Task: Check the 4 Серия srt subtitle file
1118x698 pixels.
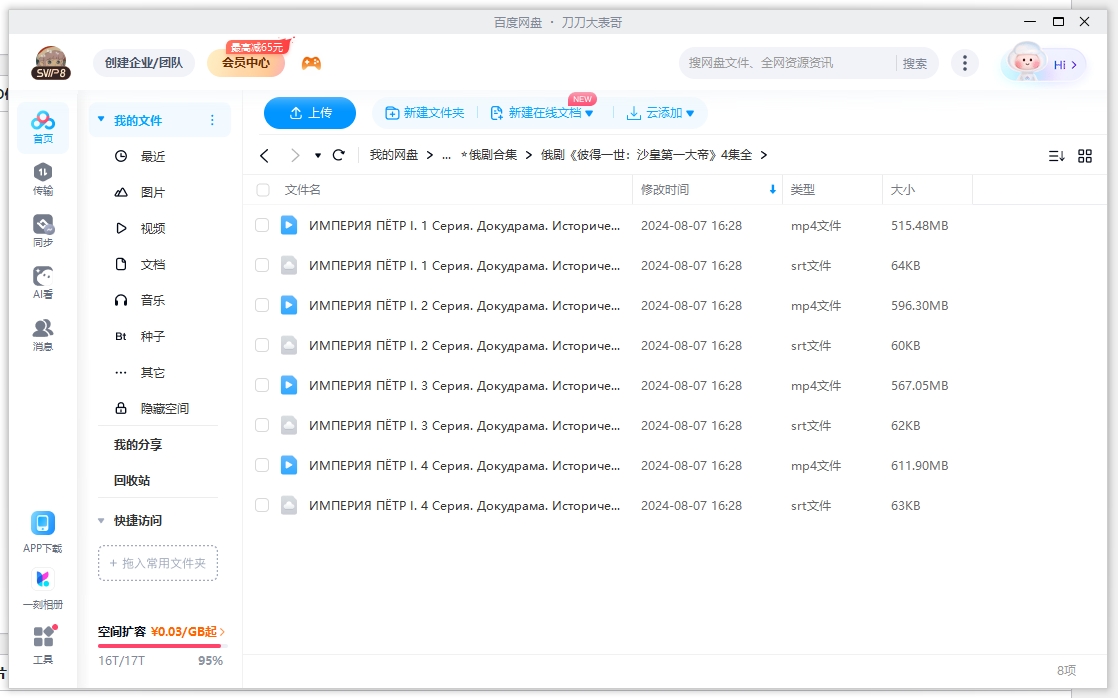Action: pyautogui.click(x=261, y=505)
